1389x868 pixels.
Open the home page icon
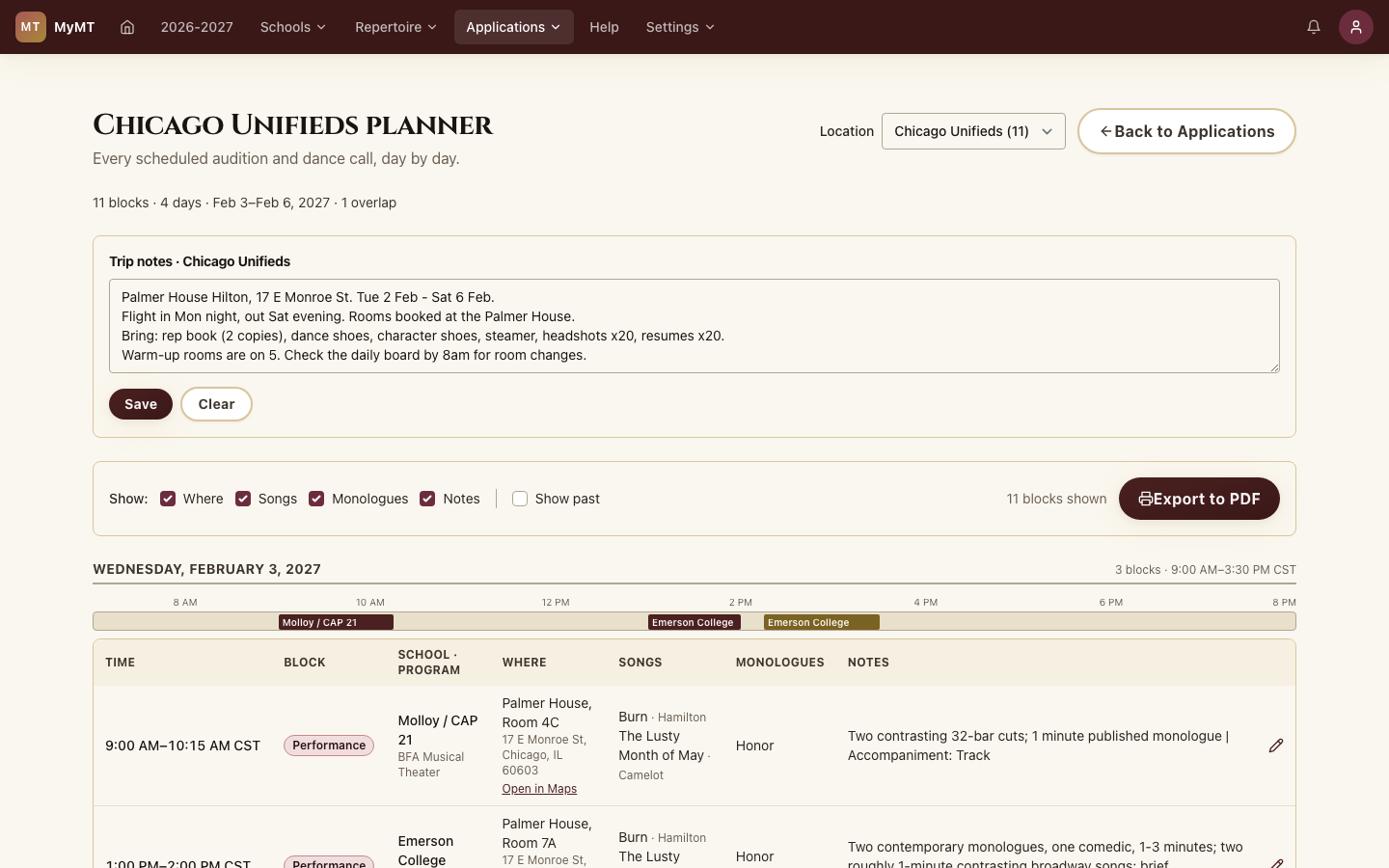click(x=127, y=27)
